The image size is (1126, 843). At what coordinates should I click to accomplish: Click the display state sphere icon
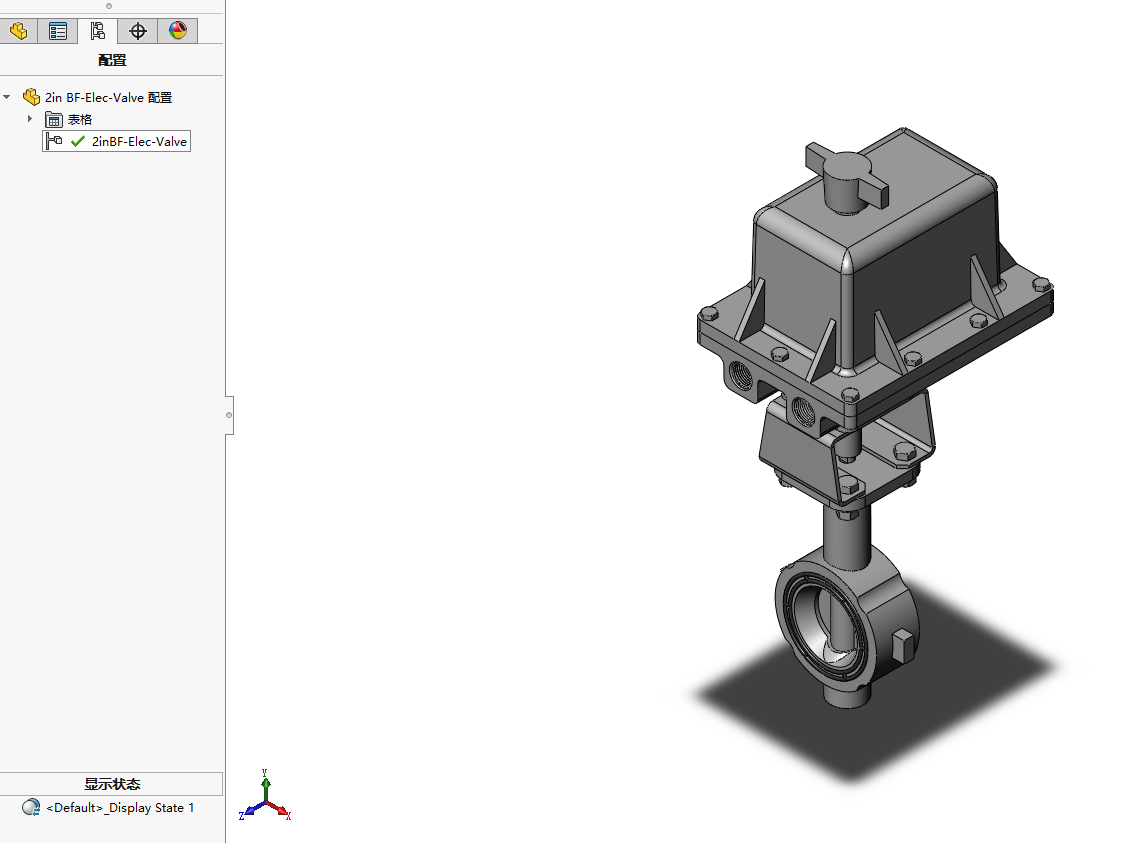[31, 807]
